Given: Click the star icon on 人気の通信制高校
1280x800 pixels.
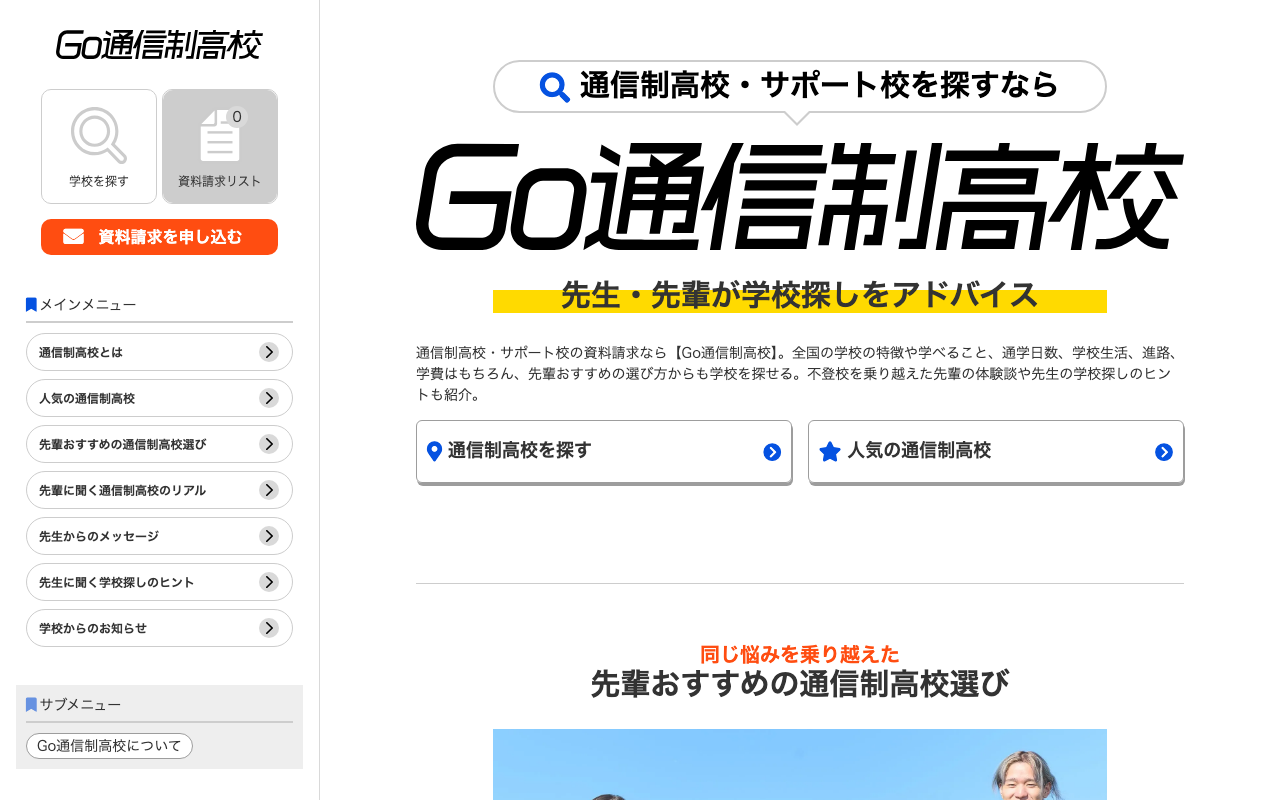Looking at the screenshot, I should (x=829, y=450).
